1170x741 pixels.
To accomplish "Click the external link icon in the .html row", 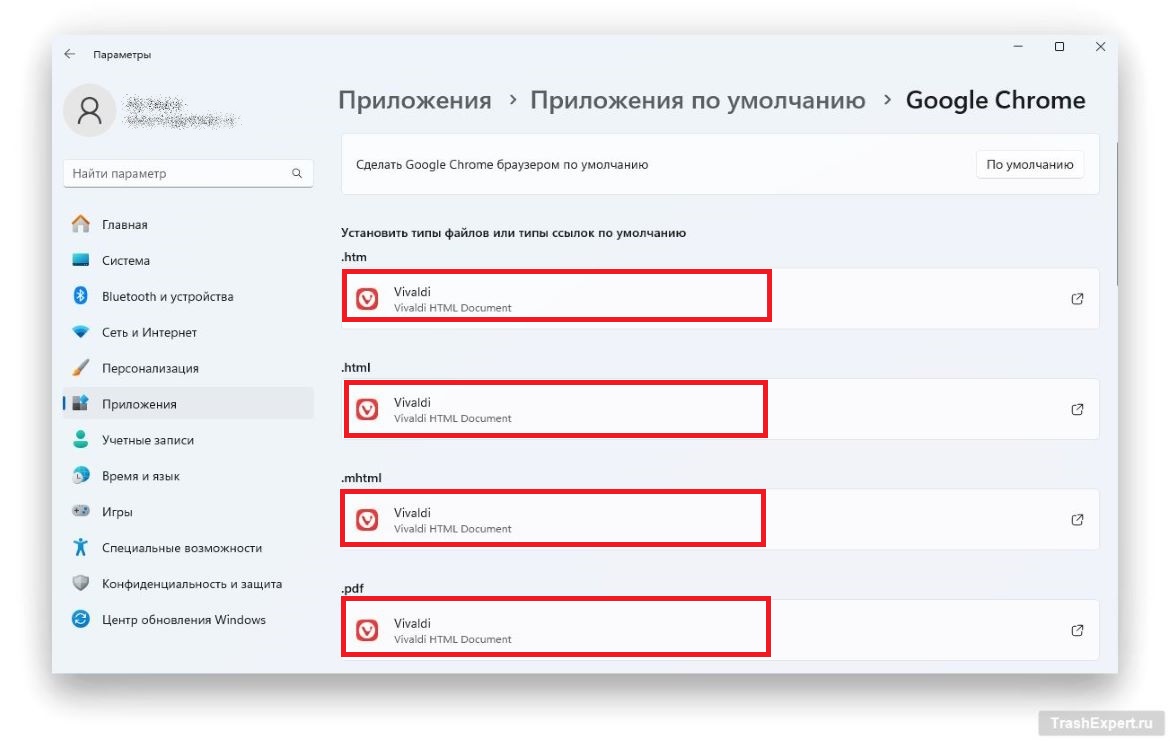I will [1077, 409].
